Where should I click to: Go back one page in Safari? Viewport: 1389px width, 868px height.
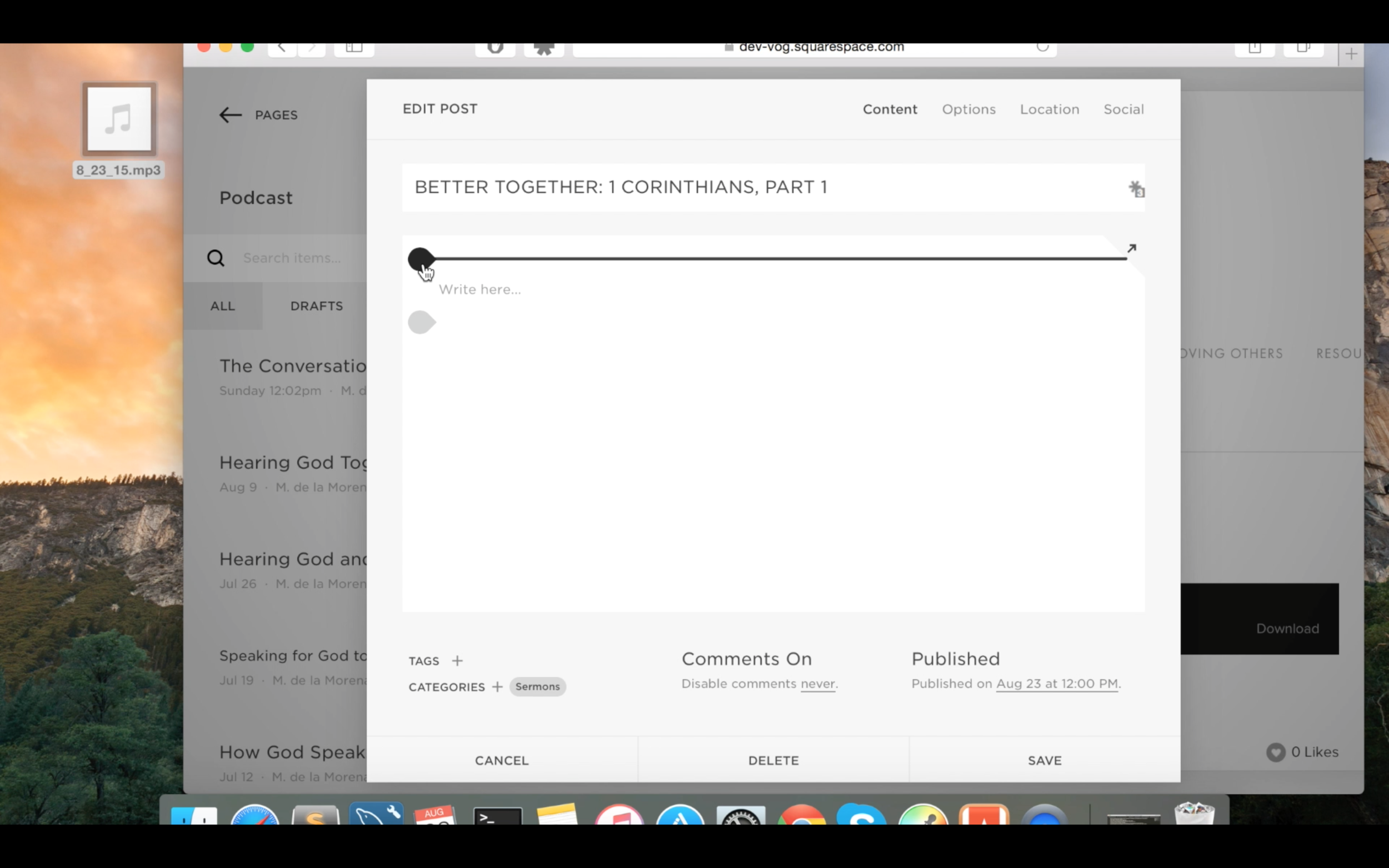tap(282, 48)
